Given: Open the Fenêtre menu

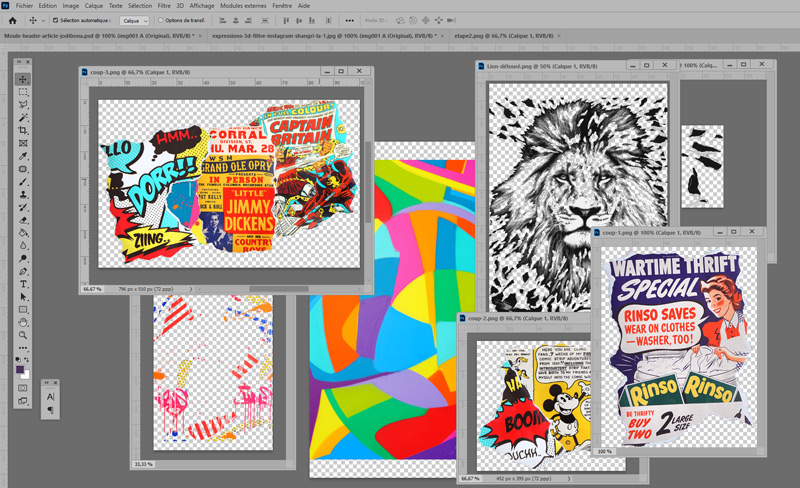Looking at the screenshot, I should pyautogui.click(x=282, y=6).
